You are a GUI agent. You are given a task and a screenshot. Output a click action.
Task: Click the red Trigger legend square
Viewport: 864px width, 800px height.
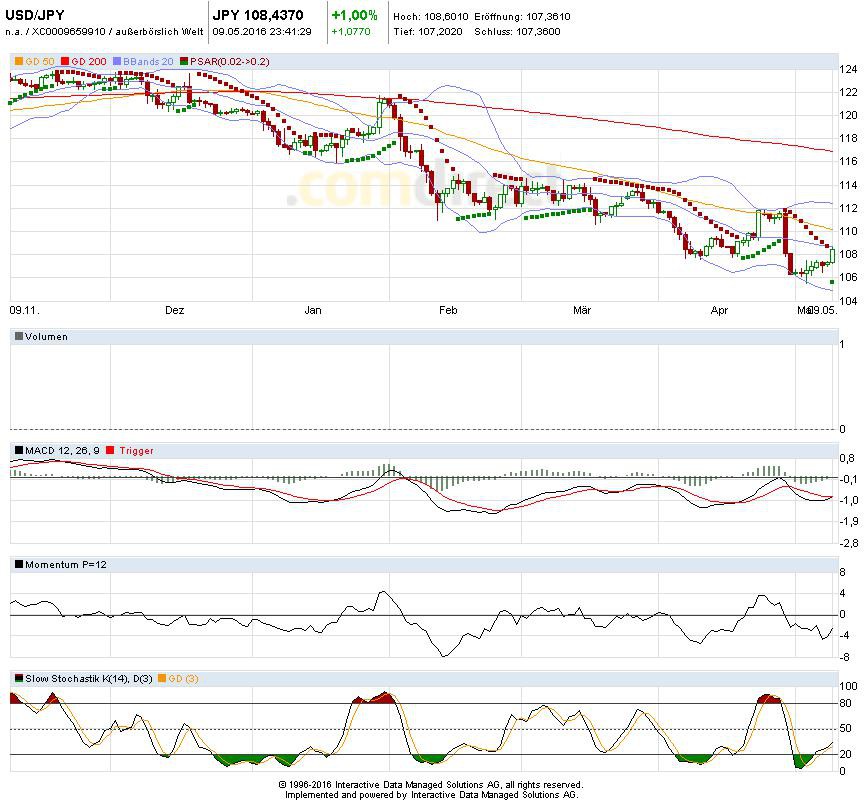(x=110, y=451)
